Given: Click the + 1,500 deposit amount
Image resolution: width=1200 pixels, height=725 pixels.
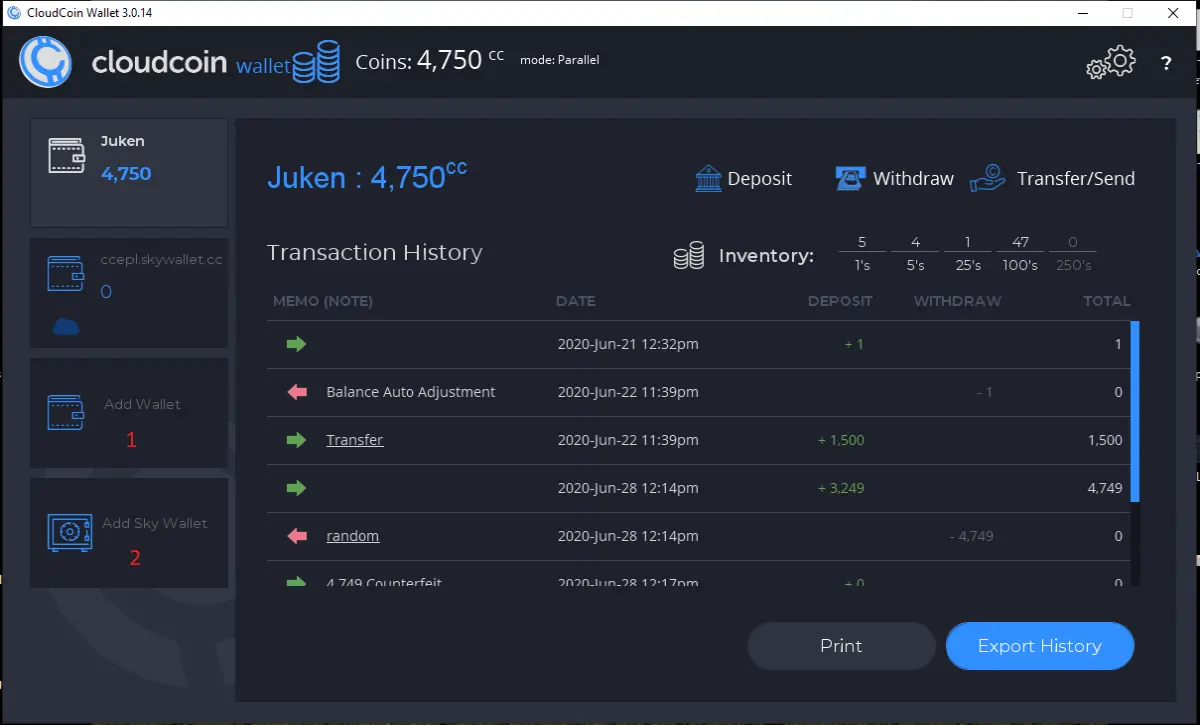Looking at the screenshot, I should pyautogui.click(x=840, y=440).
